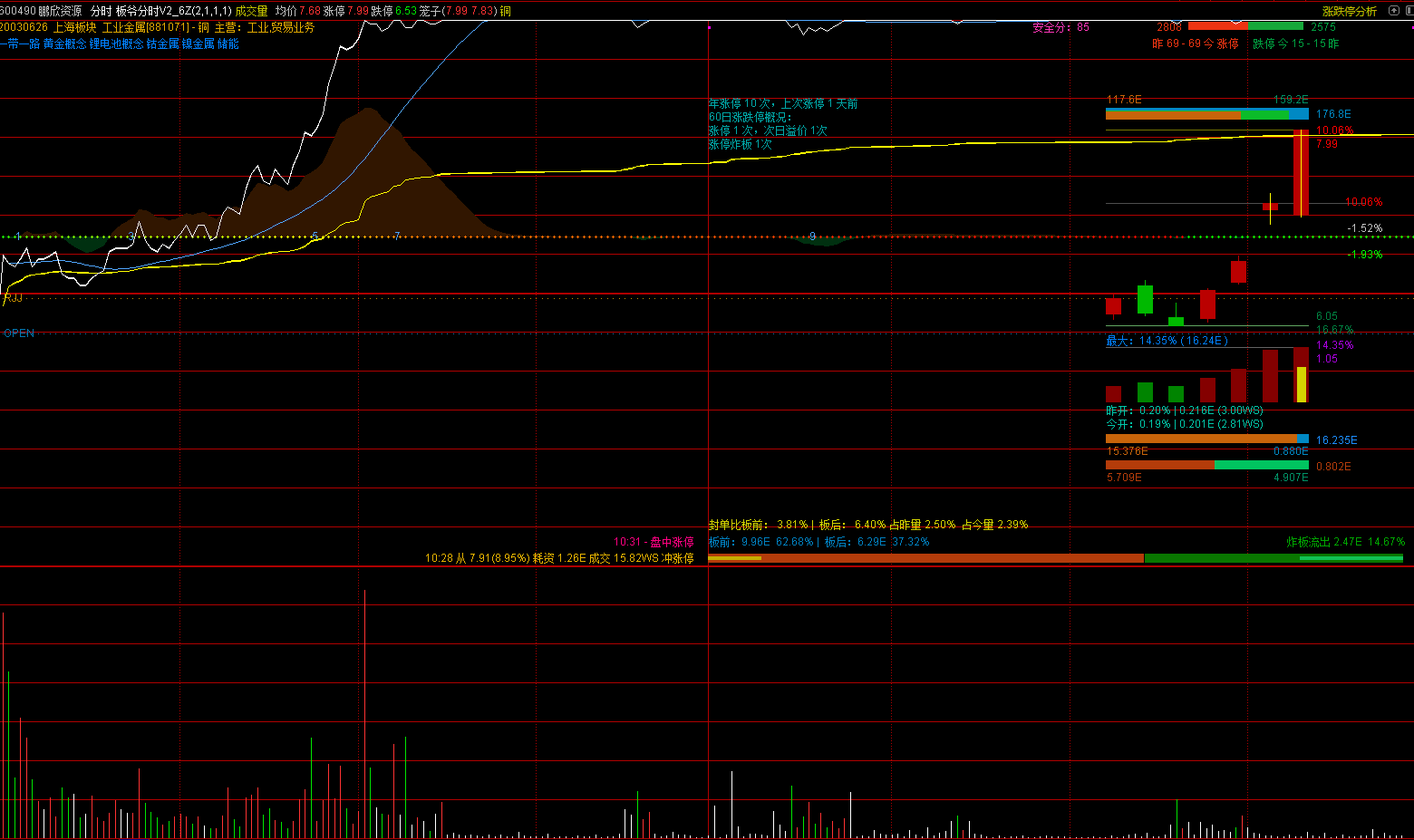
Task: Click the 封单比板前: 3.81% statistic
Action: [758, 525]
